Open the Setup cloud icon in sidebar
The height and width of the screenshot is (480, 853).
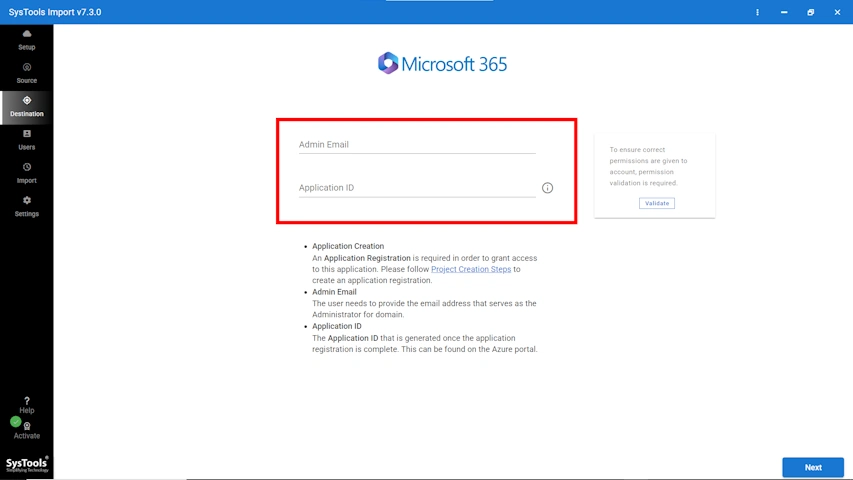coord(27,34)
